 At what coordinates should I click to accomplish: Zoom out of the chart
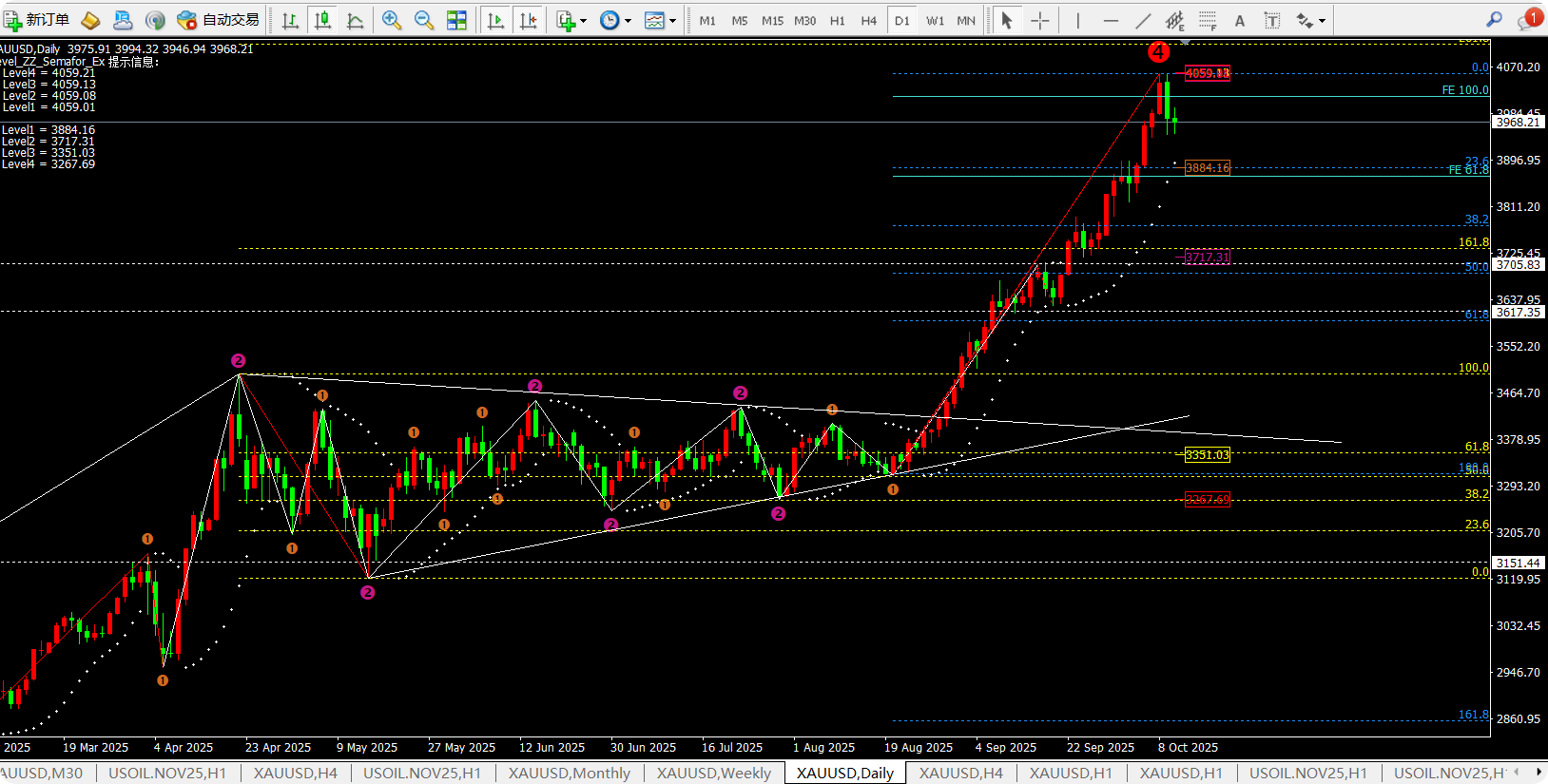point(424,20)
